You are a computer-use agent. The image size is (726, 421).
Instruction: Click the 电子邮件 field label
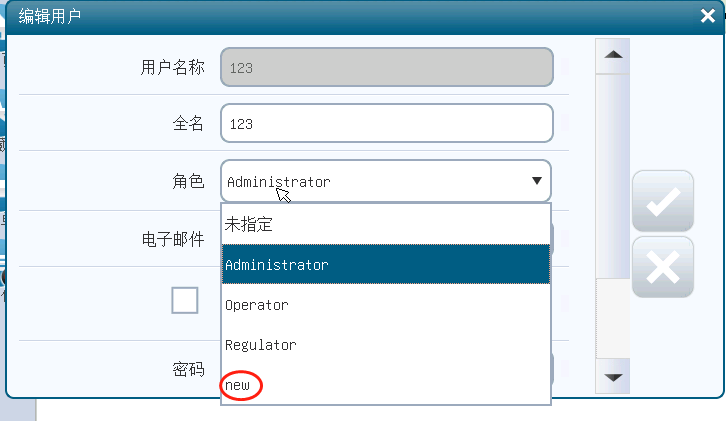point(172,239)
